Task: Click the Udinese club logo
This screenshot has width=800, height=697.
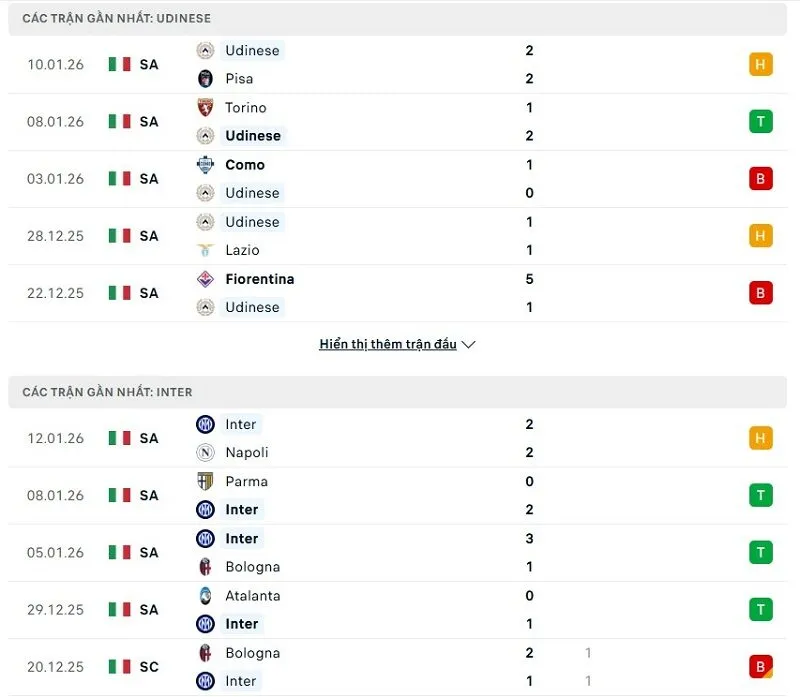Action: pyautogui.click(x=206, y=50)
